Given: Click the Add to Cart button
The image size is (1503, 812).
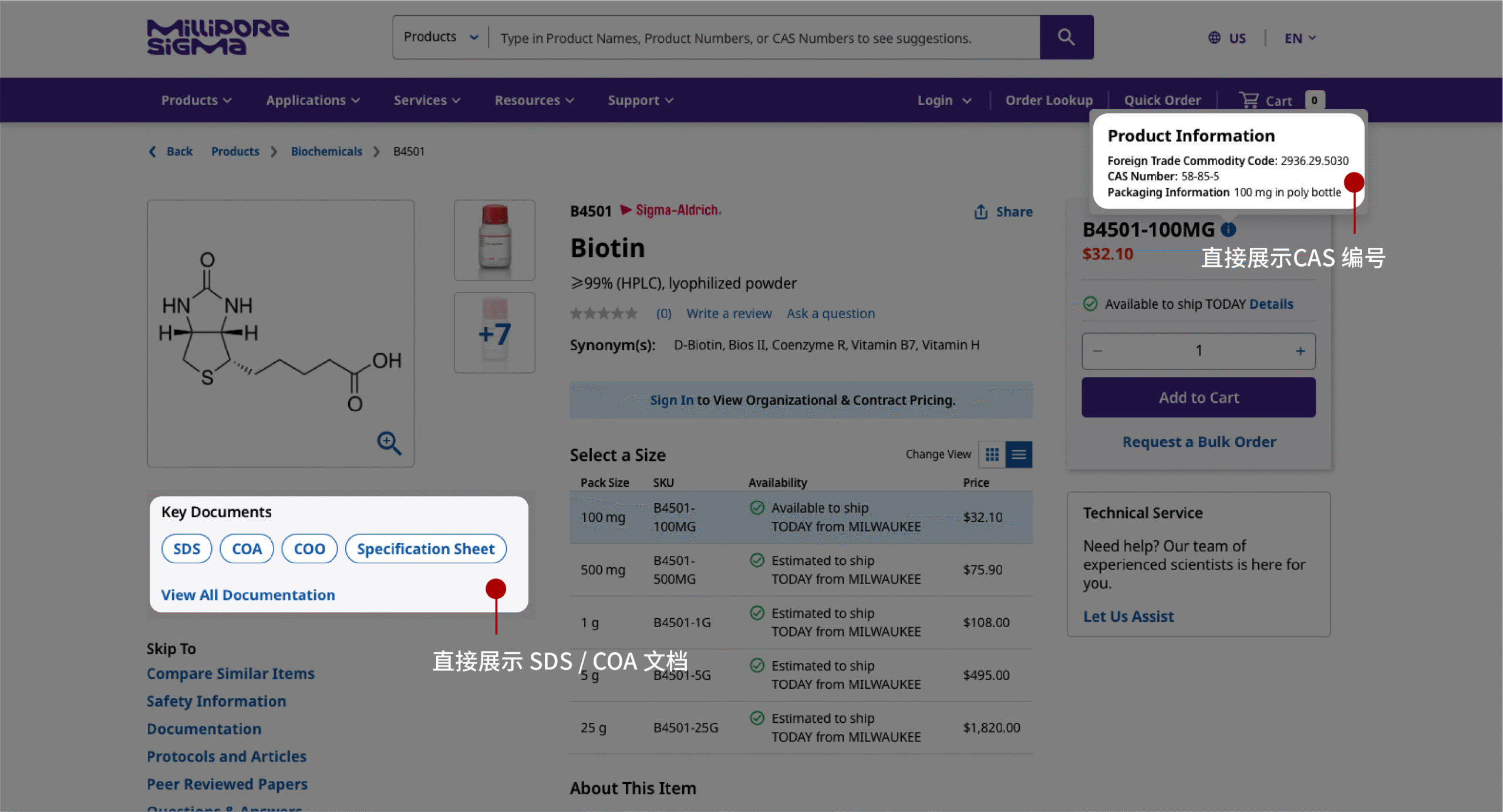Looking at the screenshot, I should 1198,397.
